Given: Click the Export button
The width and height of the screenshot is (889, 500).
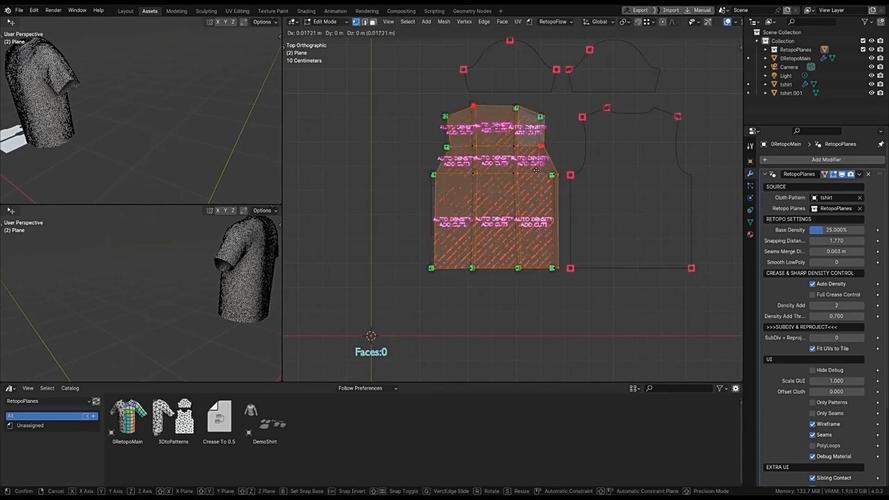Looking at the screenshot, I should (x=638, y=10).
